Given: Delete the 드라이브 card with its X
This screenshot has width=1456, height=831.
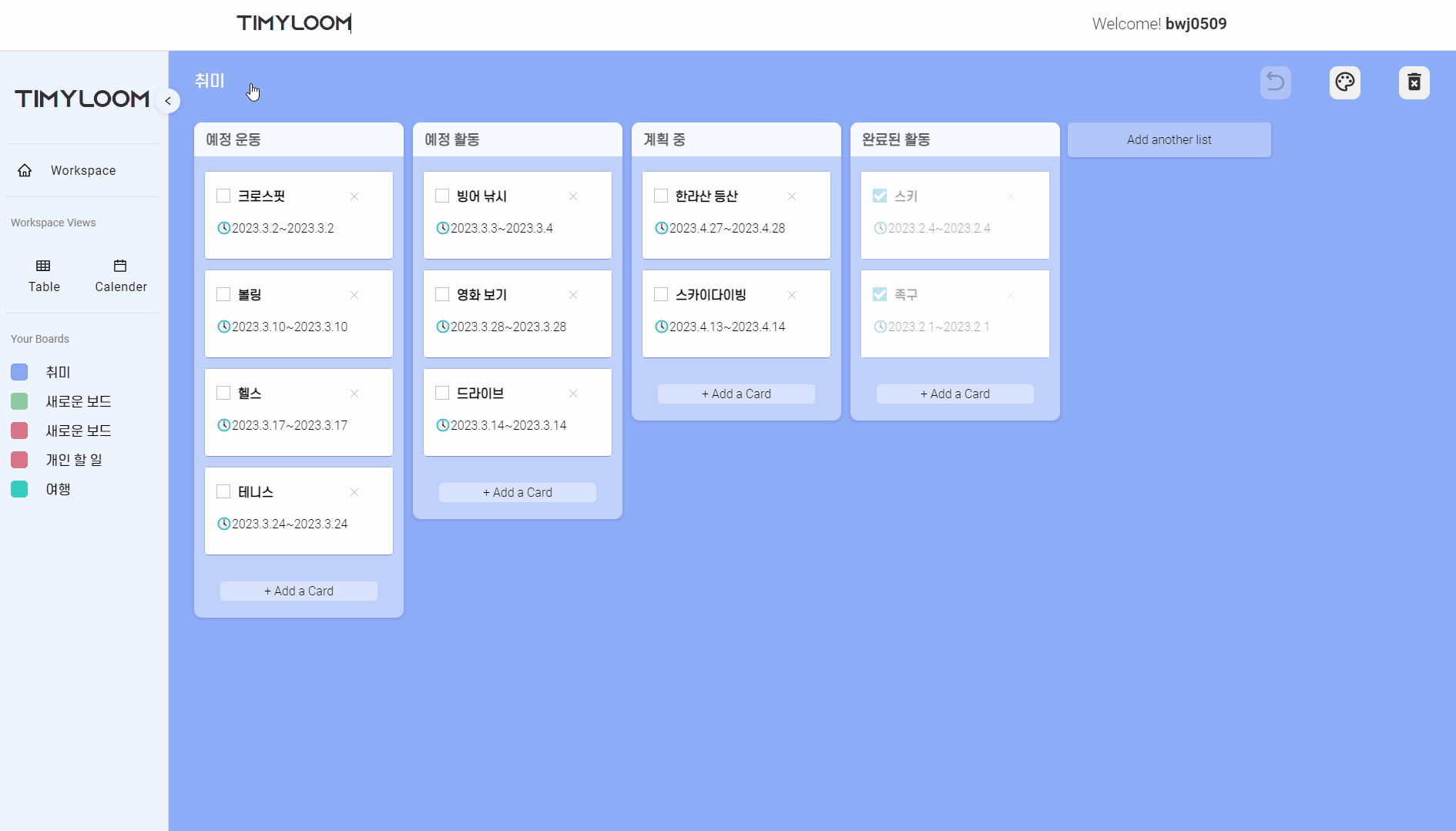Looking at the screenshot, I should pos(573,394).
